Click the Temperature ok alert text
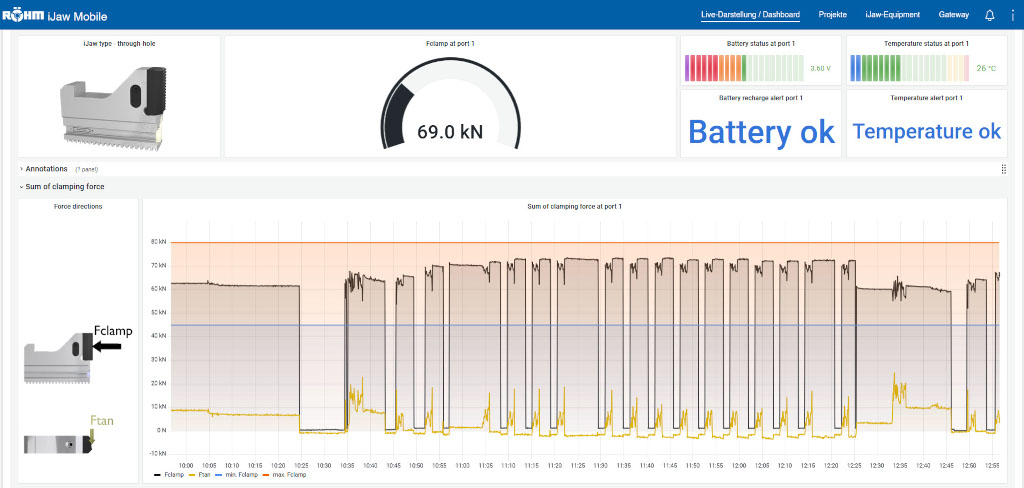This screenshot has height=488, width=1024. point(927,131)
